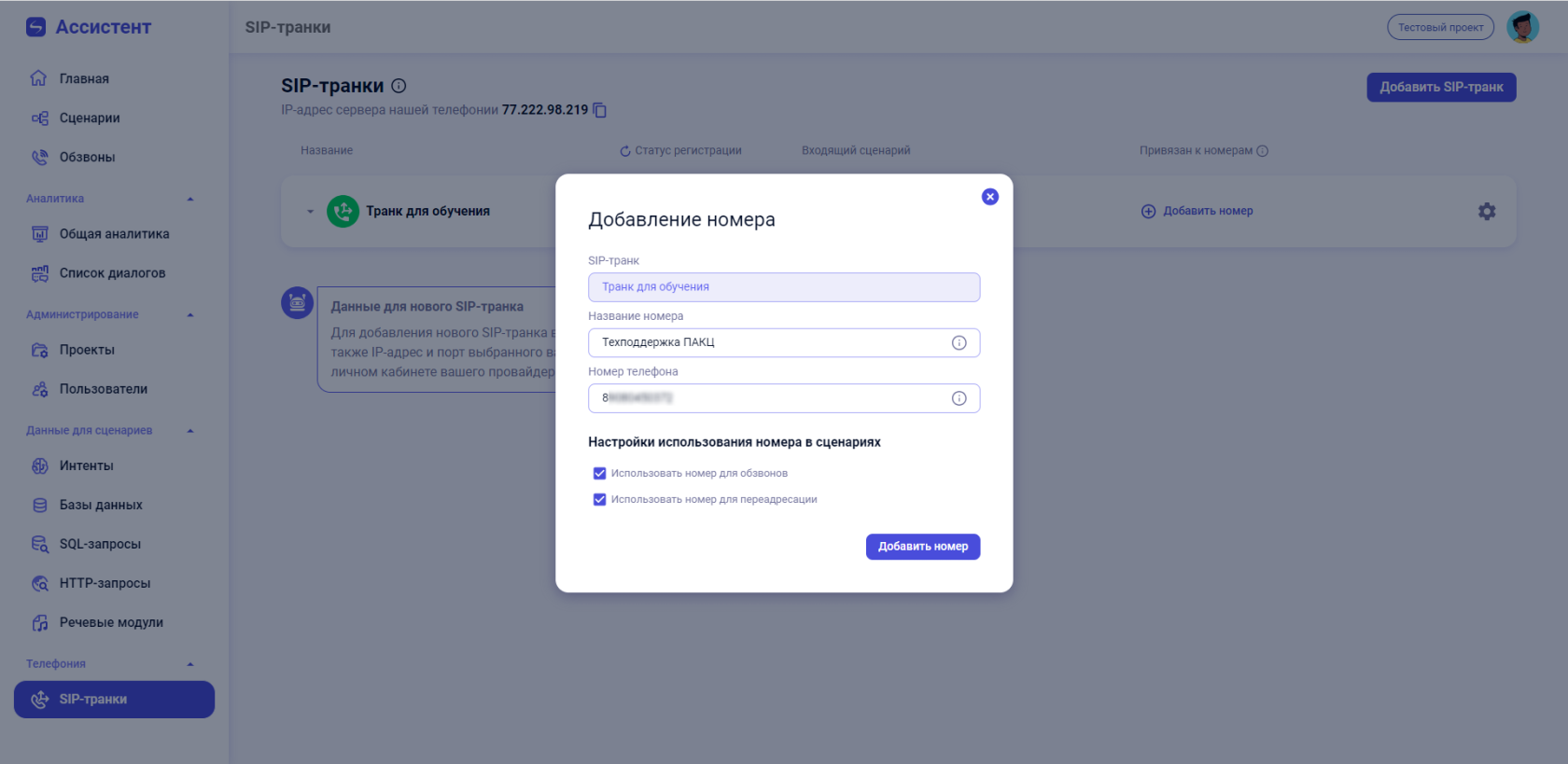Open Список диалогов page
This screenshot has width=1568, height=764.
pyautogui.click(x=114, y=273)
